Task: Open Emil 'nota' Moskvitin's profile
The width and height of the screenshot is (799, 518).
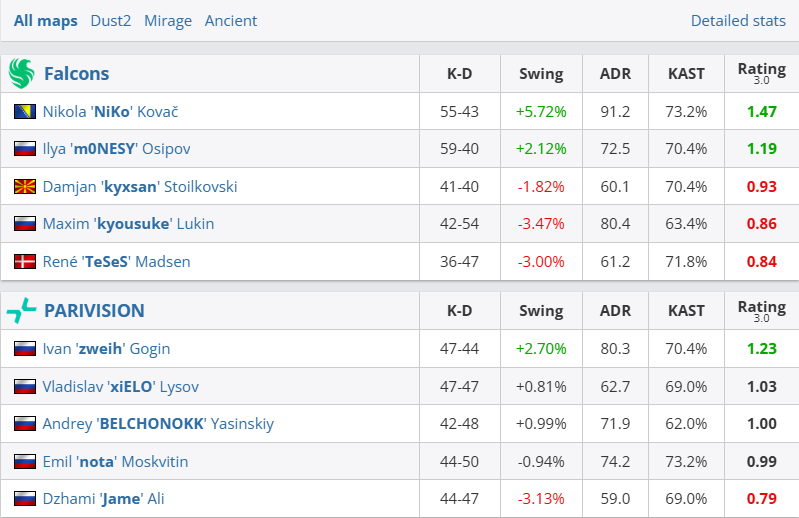Action: coord(115,462)
